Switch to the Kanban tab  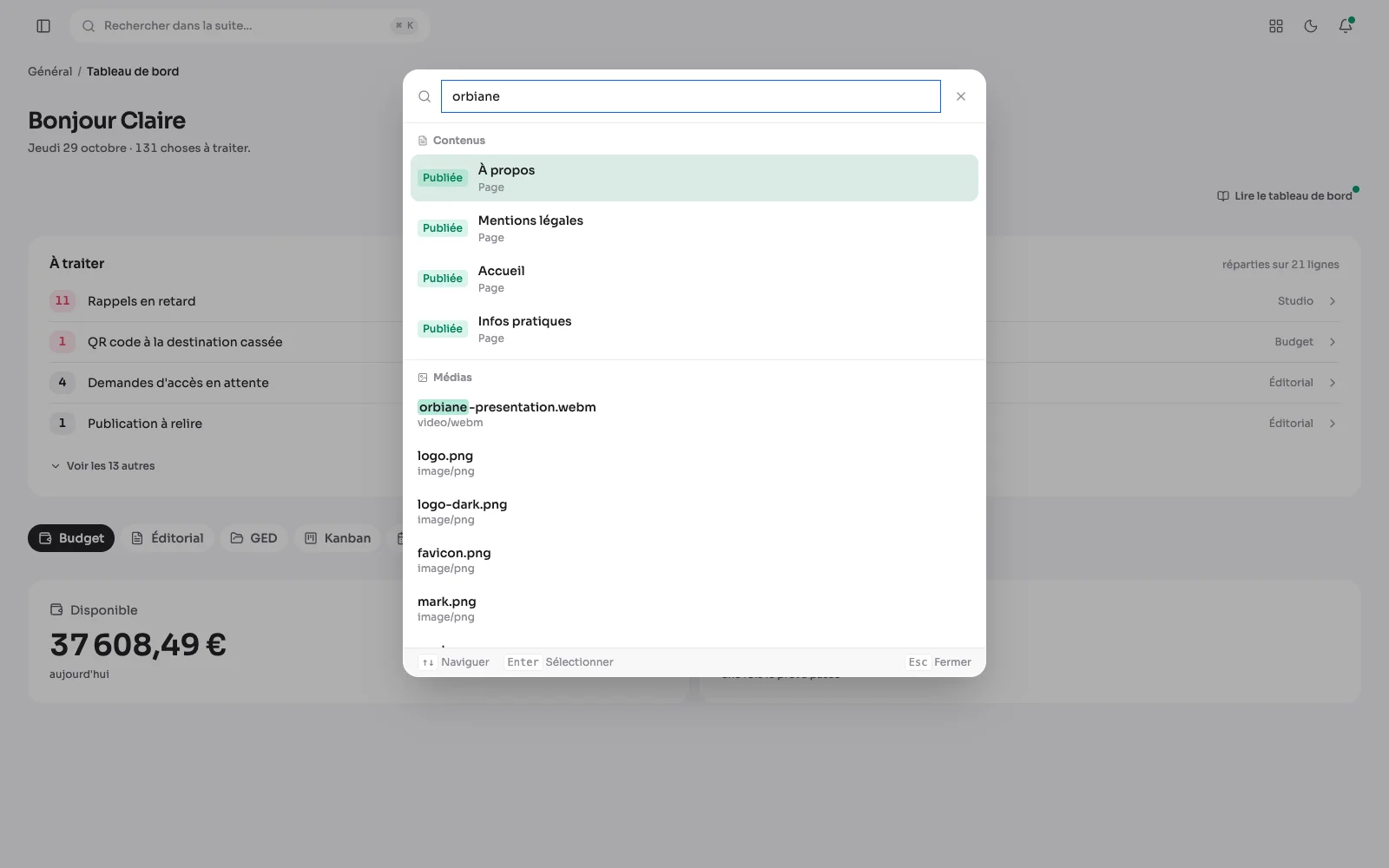coord(338,538)
